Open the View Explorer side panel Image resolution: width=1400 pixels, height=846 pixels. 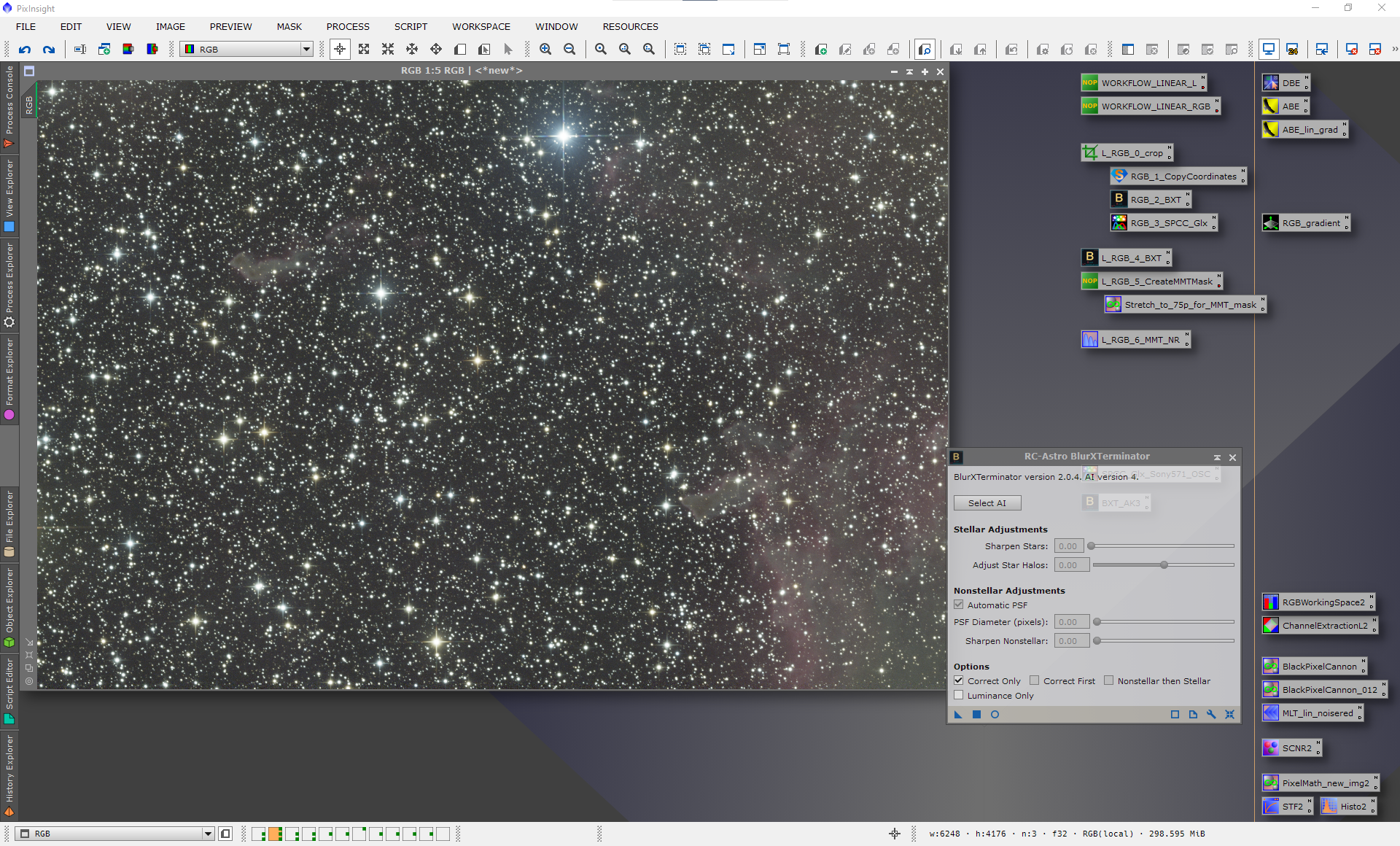(x=9, y=195)
